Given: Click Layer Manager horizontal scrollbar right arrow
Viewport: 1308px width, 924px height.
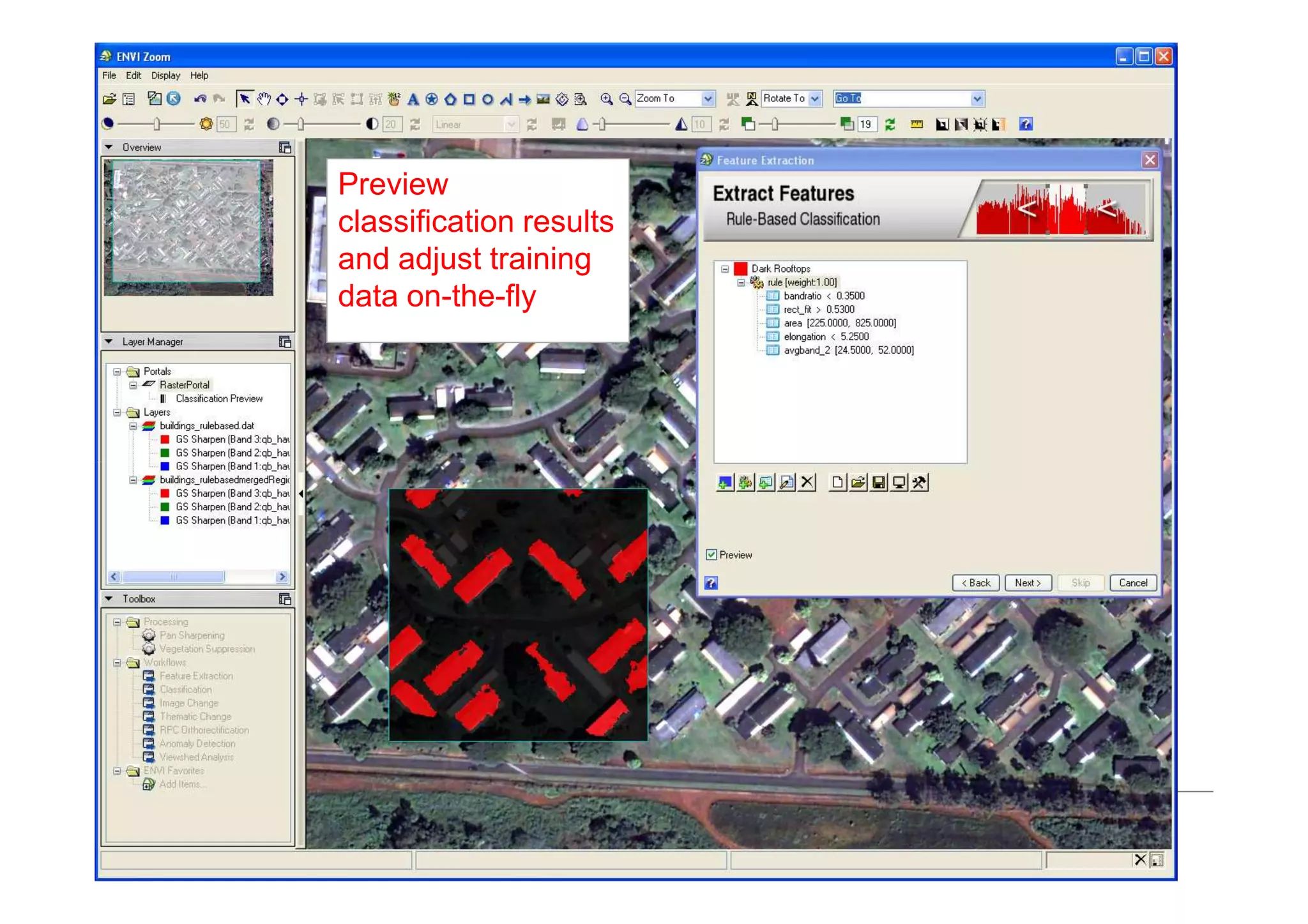Looking at the screenshot, I should [x=282, y=577].
